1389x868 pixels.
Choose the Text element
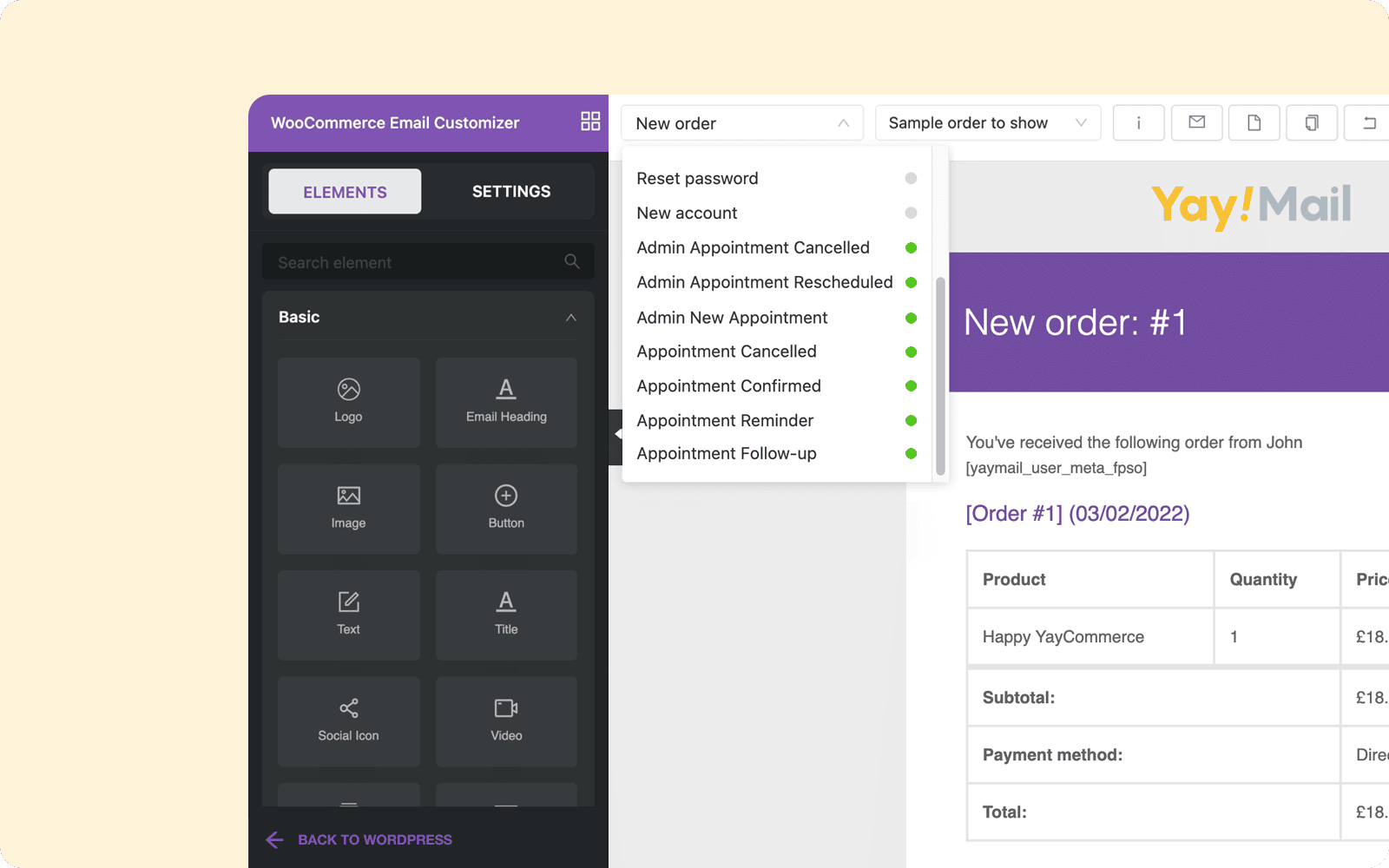coord(349,615)
